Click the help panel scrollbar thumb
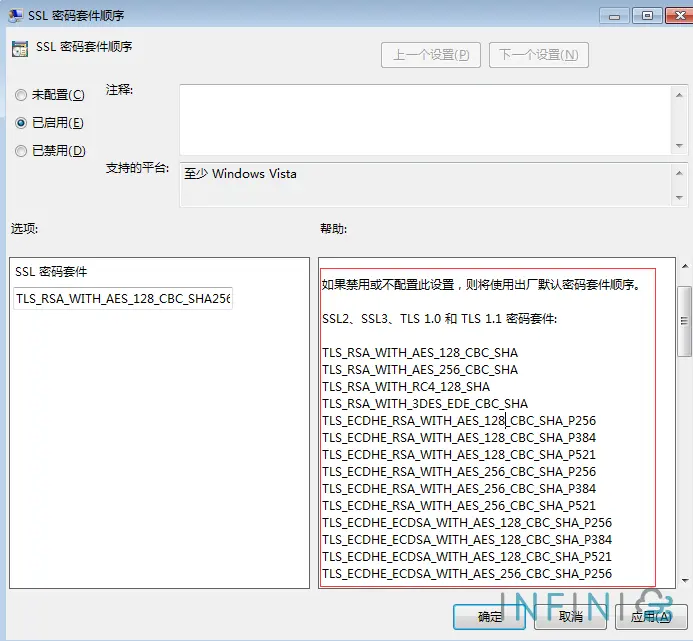 [685, 321]
